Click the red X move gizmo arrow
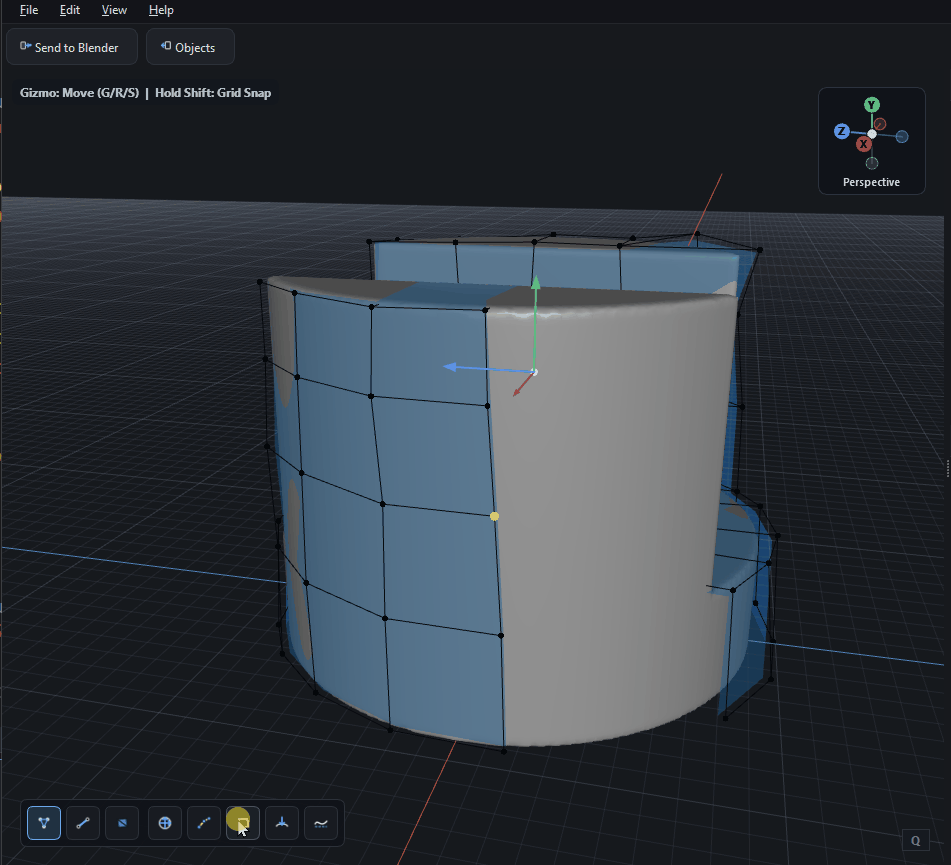Viewport: 951px width, 865px height. pyautogui.click(x=517, y=392)
